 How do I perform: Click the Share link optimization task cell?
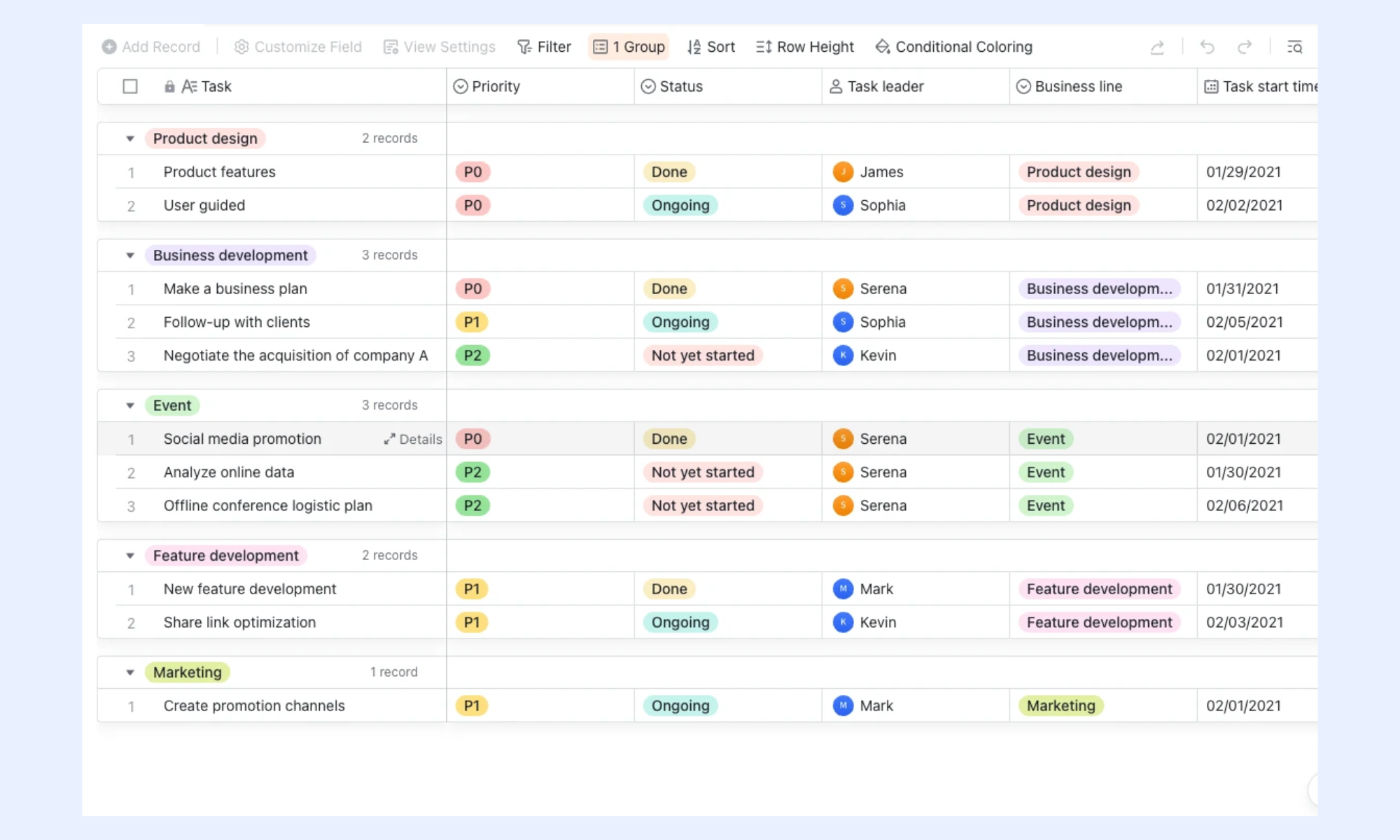pos(281,622)
